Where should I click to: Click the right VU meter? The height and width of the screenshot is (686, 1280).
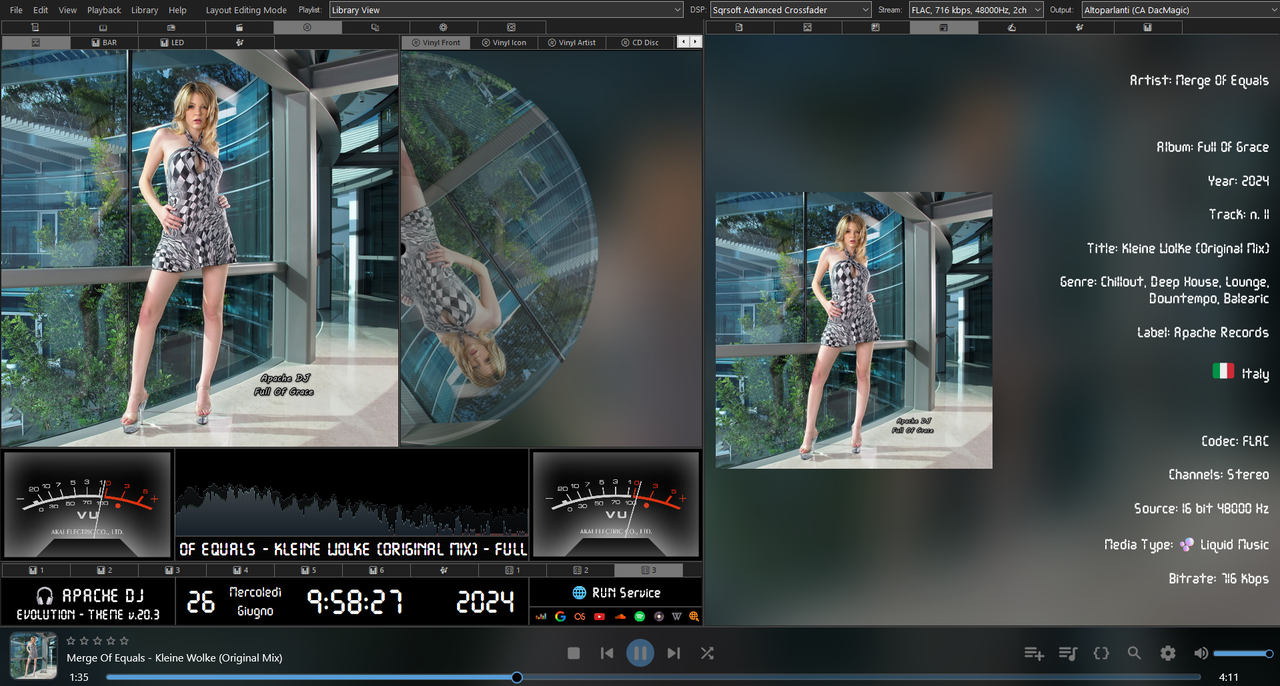[x=615, y=504]
